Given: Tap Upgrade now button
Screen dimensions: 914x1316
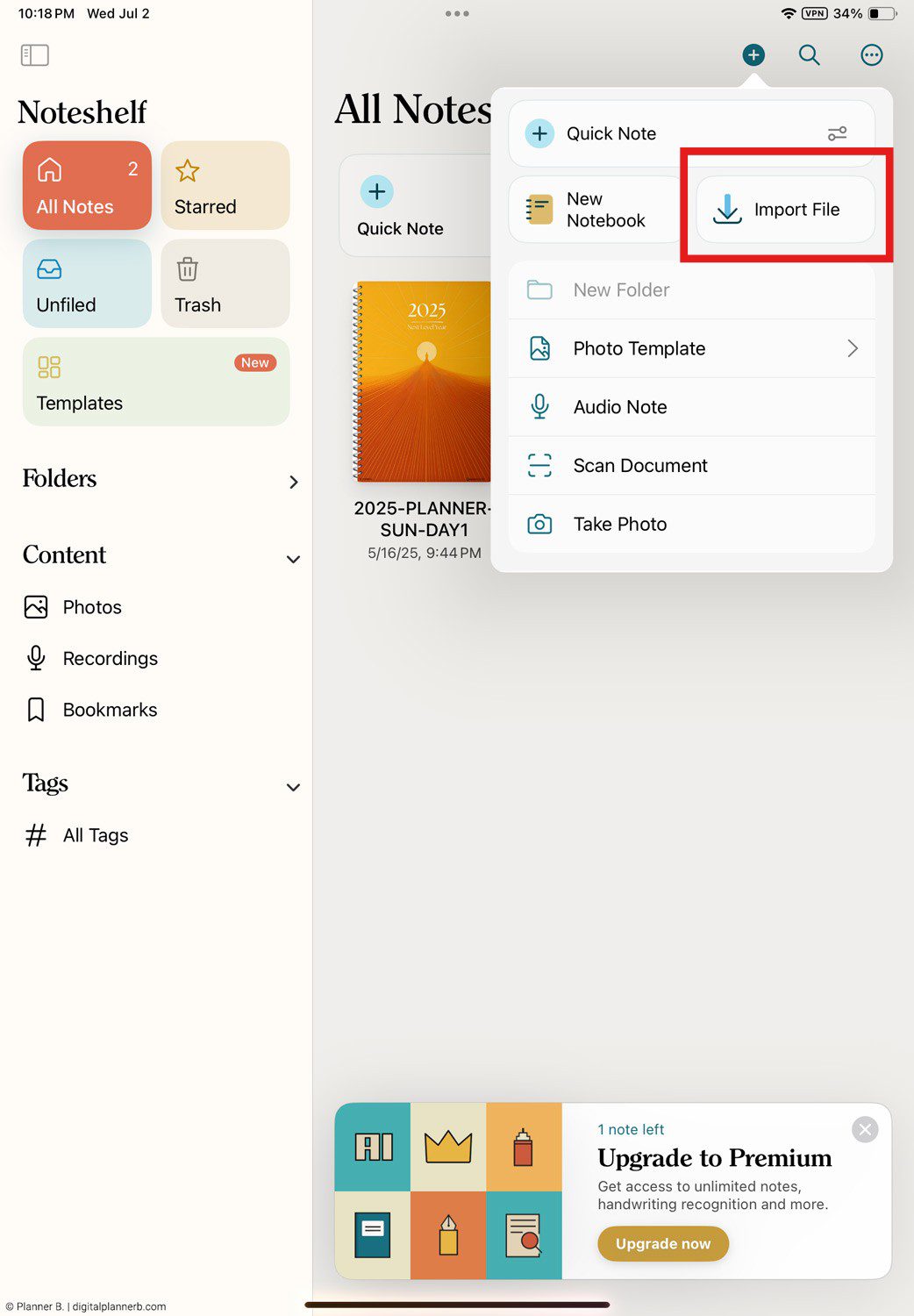Looking at the screenshot, I should tap(663, 1243).
